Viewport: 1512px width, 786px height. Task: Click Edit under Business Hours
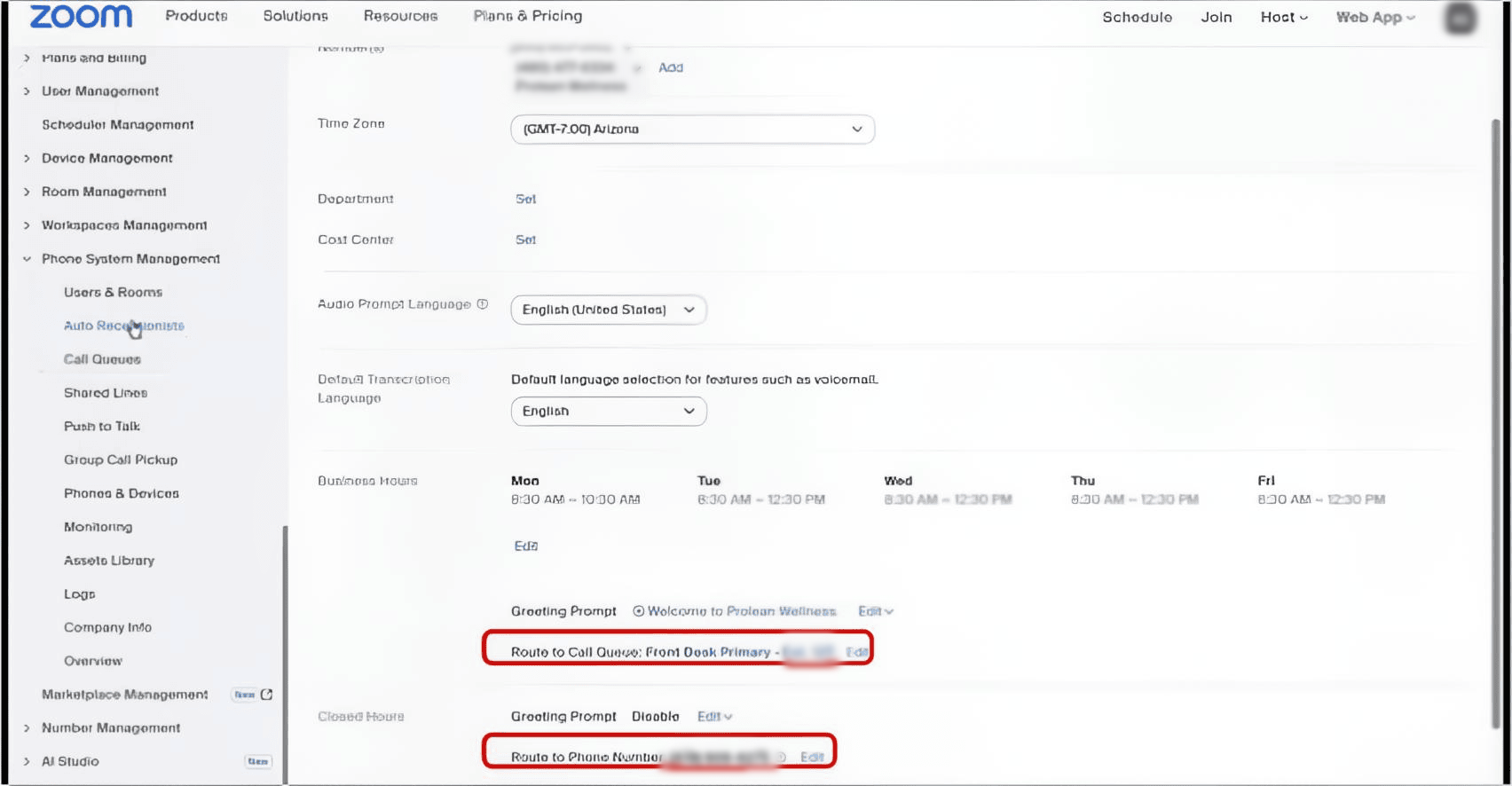pyautogui.click(x=526, y=546)
